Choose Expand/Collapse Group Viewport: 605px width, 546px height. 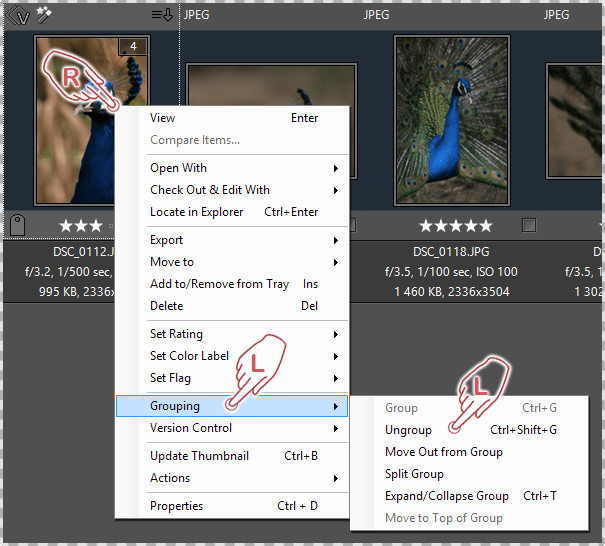coord(470,496)
